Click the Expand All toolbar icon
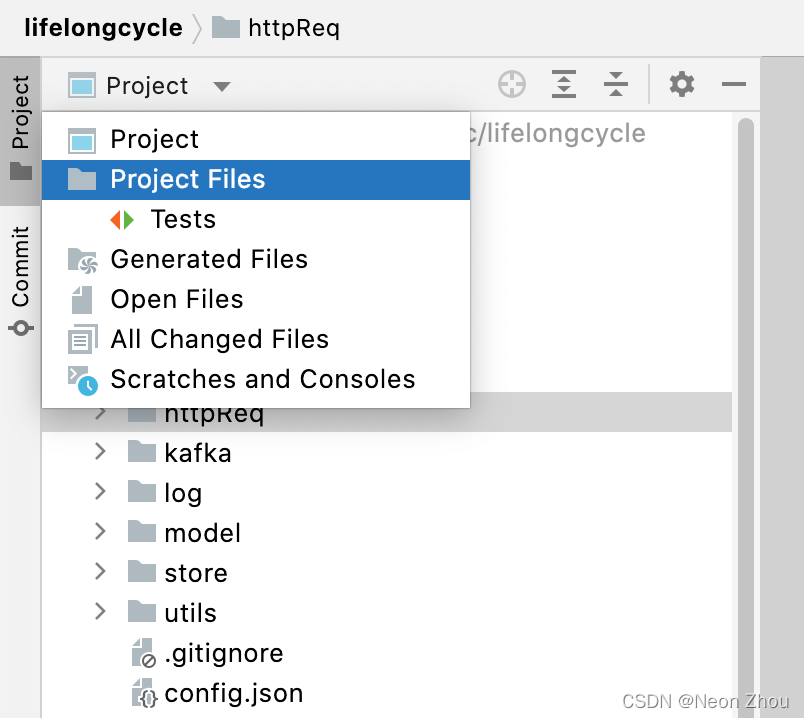804x718 pixels. (x=565, y=85)
